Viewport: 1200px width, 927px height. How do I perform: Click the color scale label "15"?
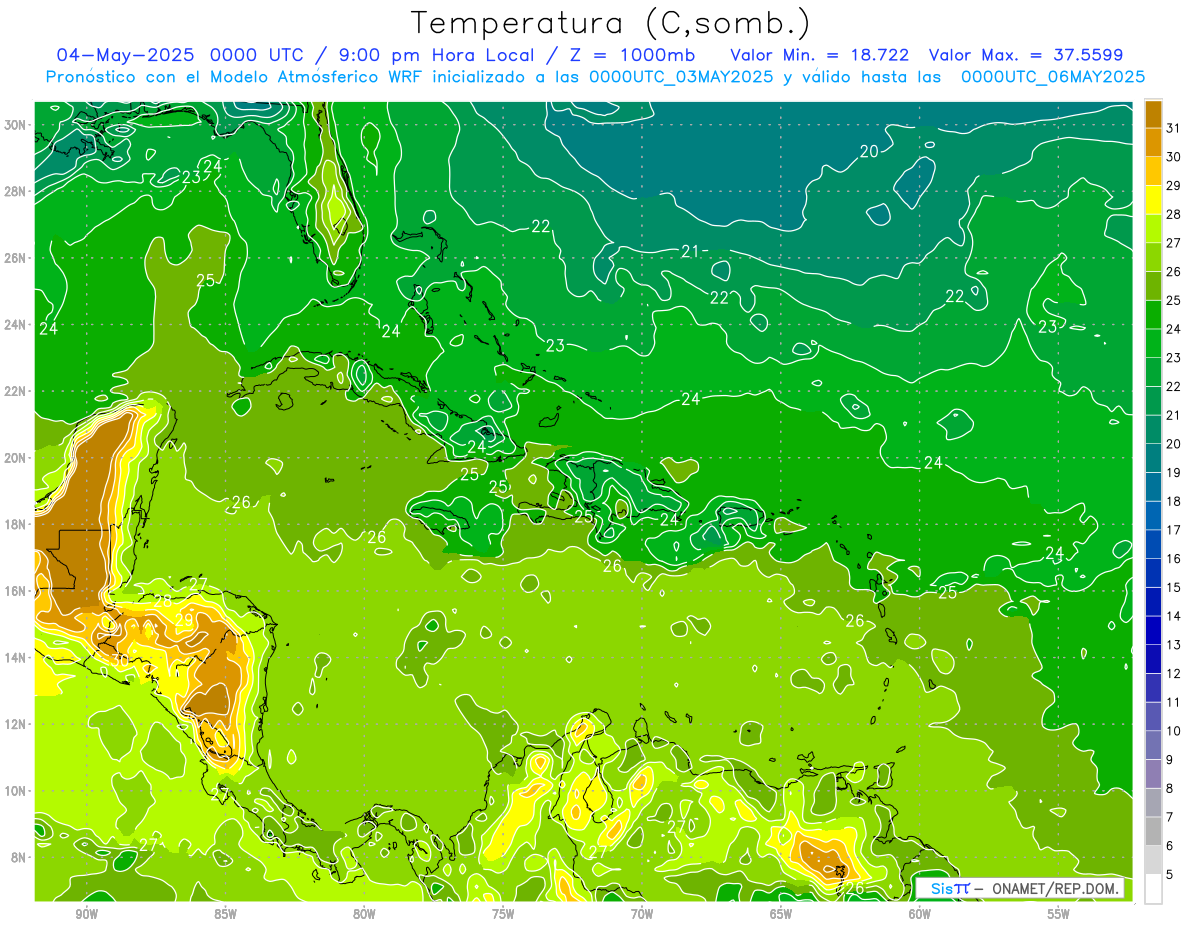point(1174,587)
